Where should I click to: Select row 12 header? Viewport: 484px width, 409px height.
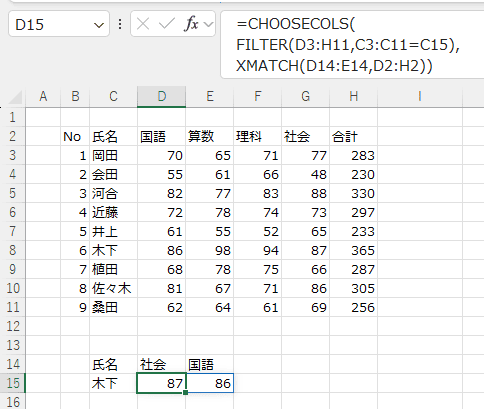coord(13,326)
